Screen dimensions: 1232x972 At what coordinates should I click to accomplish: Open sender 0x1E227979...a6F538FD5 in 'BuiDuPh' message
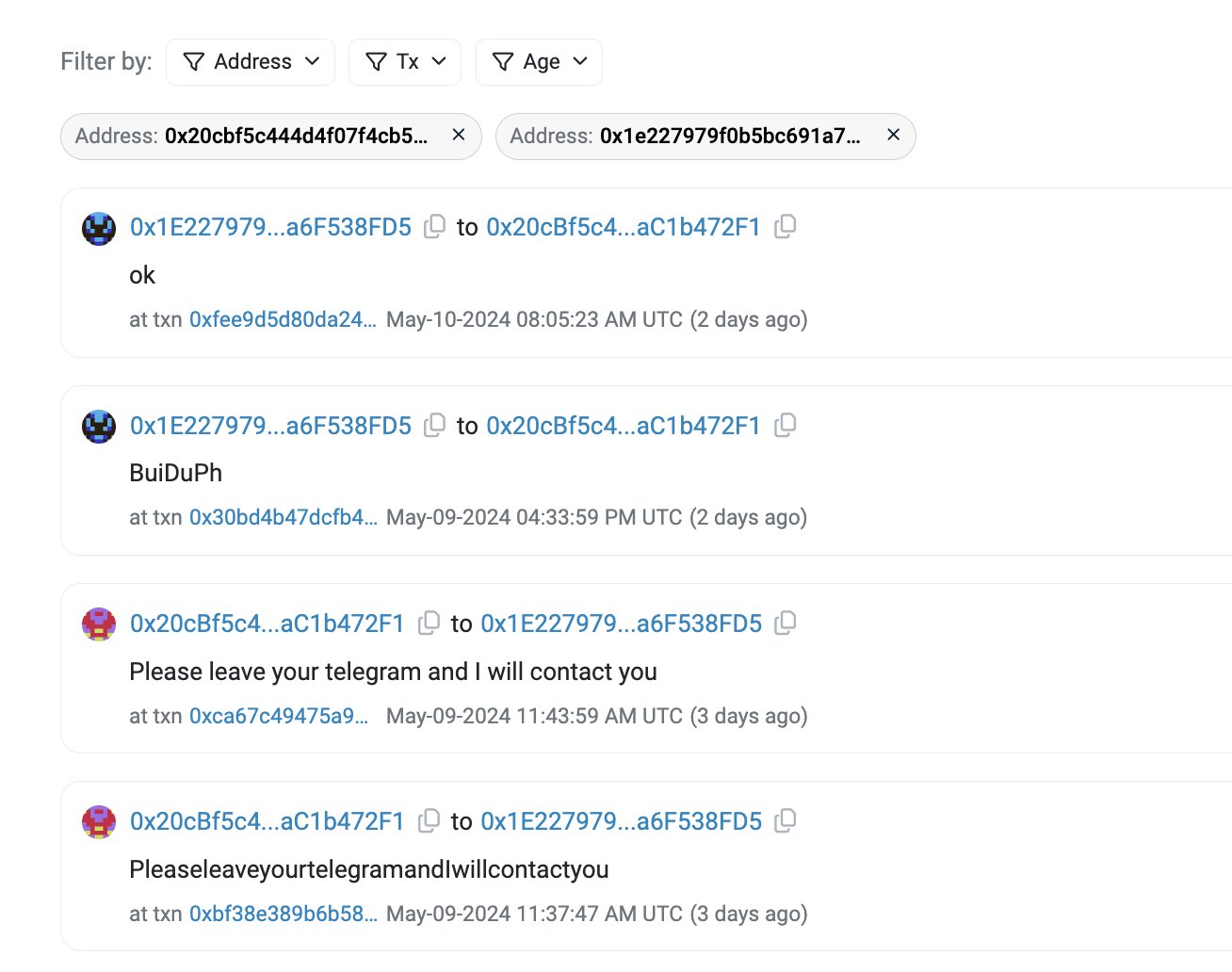tap(270, 426)
